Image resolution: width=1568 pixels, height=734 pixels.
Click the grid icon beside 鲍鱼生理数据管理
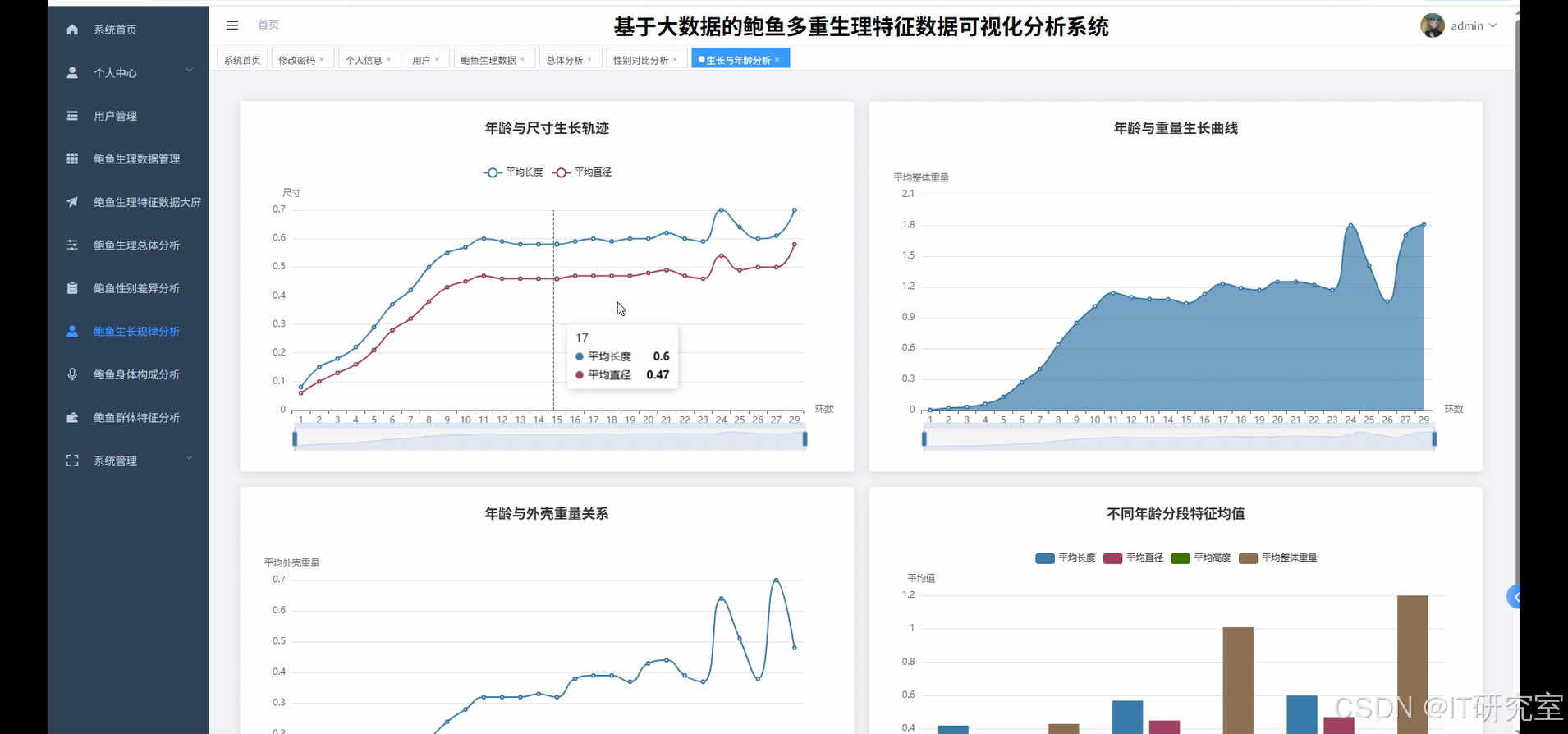point(72,158)
